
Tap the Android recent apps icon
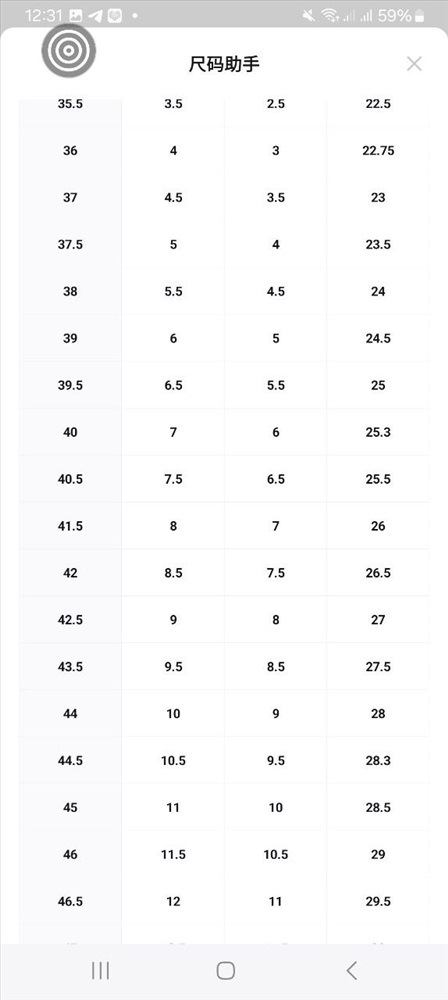(100, 971)
